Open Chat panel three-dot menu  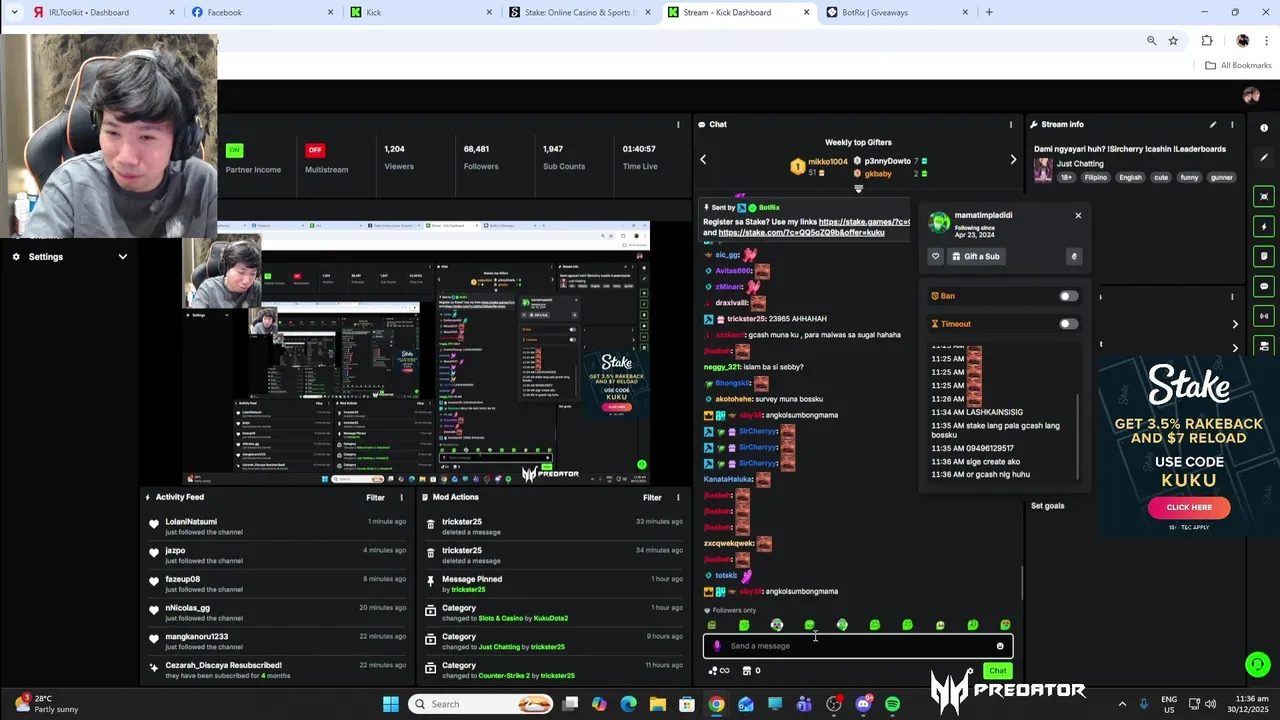[1010, 125]
